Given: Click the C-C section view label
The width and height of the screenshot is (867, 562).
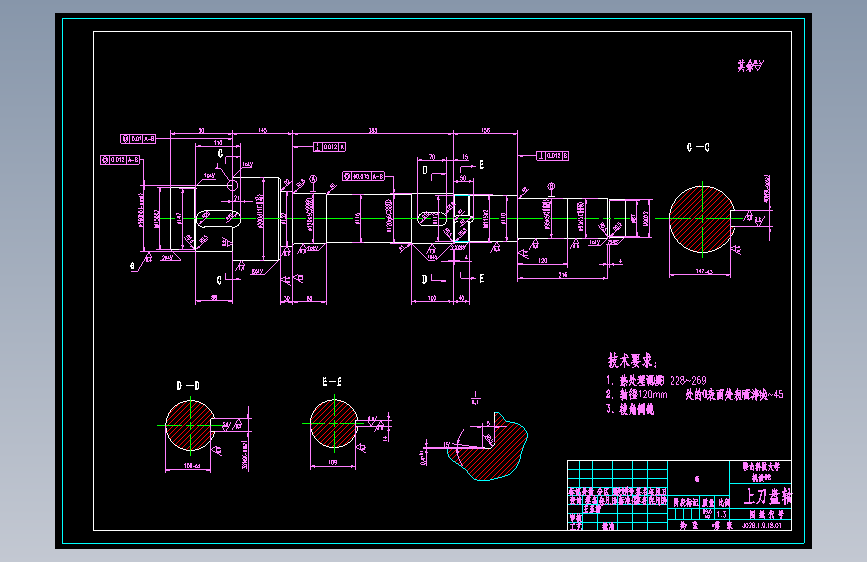Looking at the screenshot, I should 698,147.
